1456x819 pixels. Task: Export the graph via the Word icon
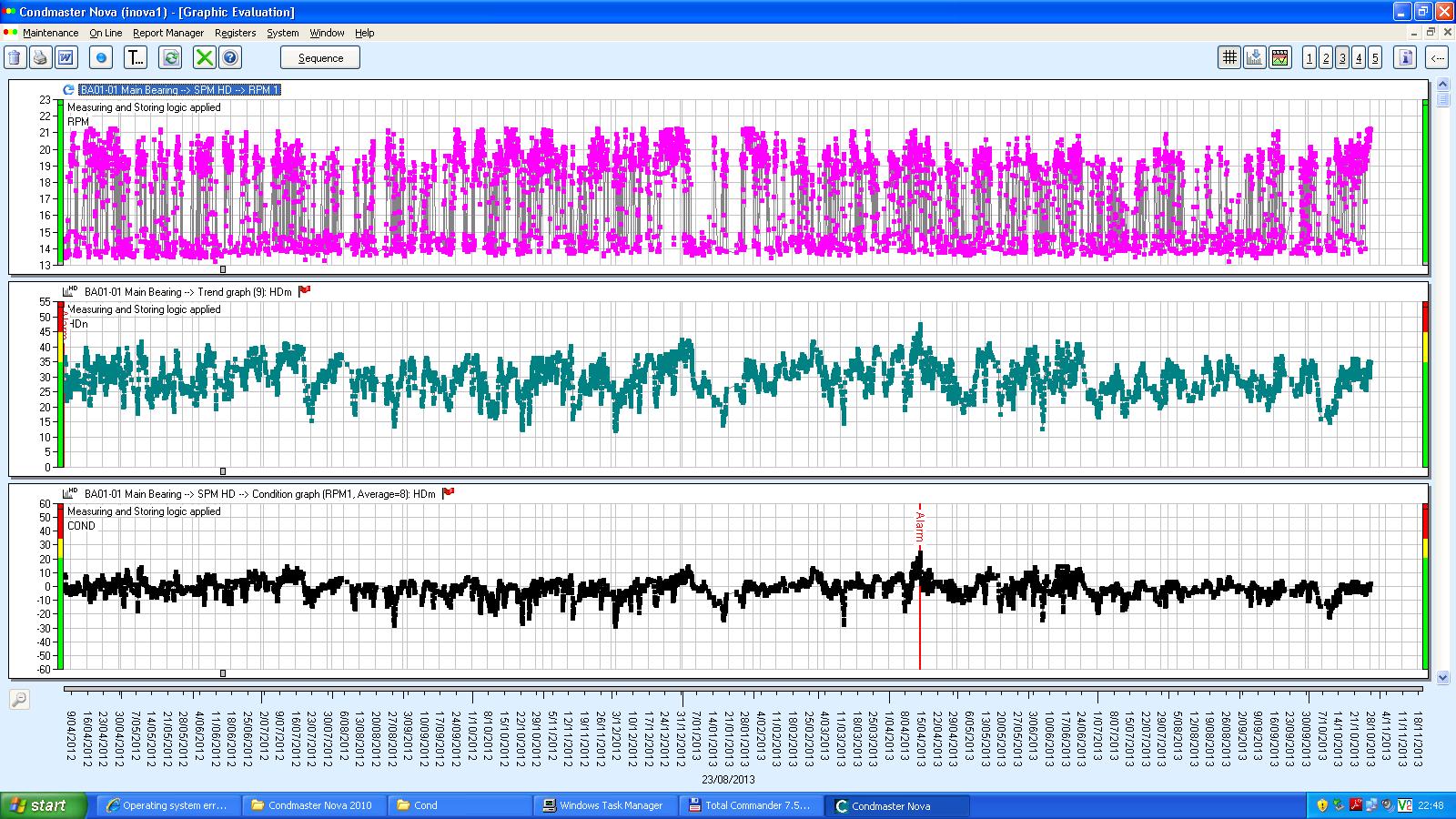(66, 58)
